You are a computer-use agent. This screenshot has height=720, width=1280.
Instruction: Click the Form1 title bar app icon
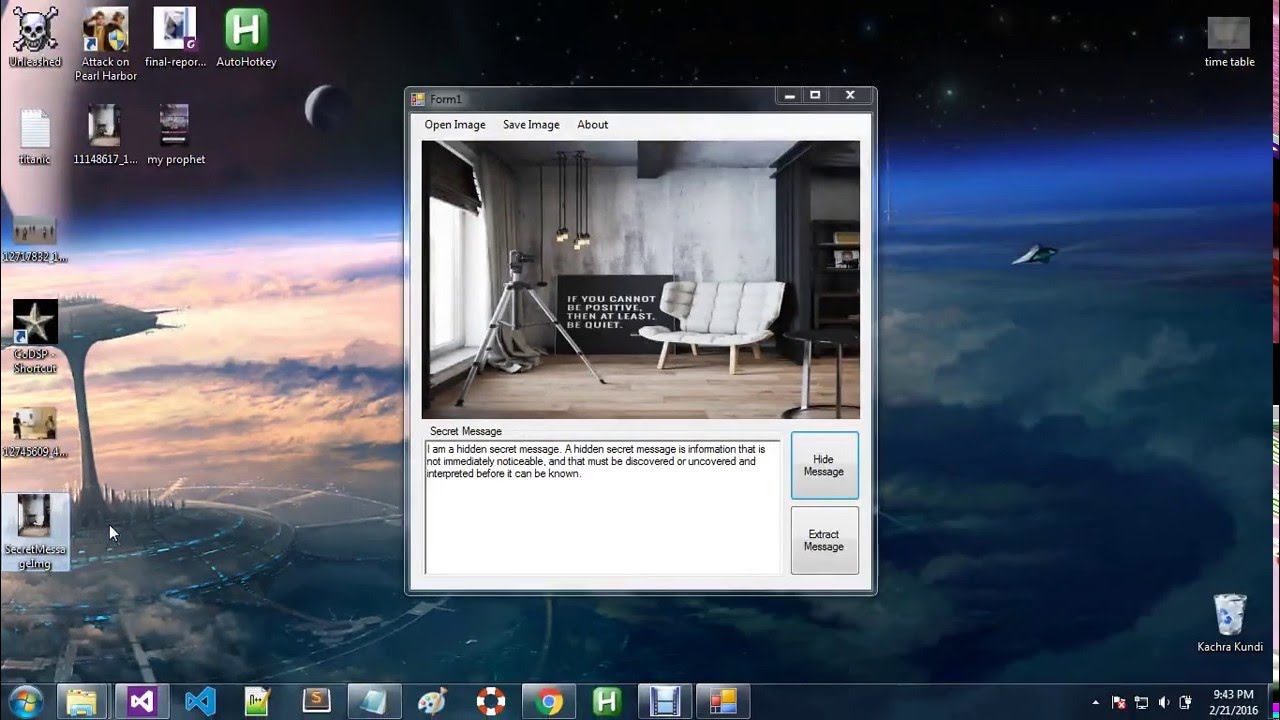[x=418, y=98]
